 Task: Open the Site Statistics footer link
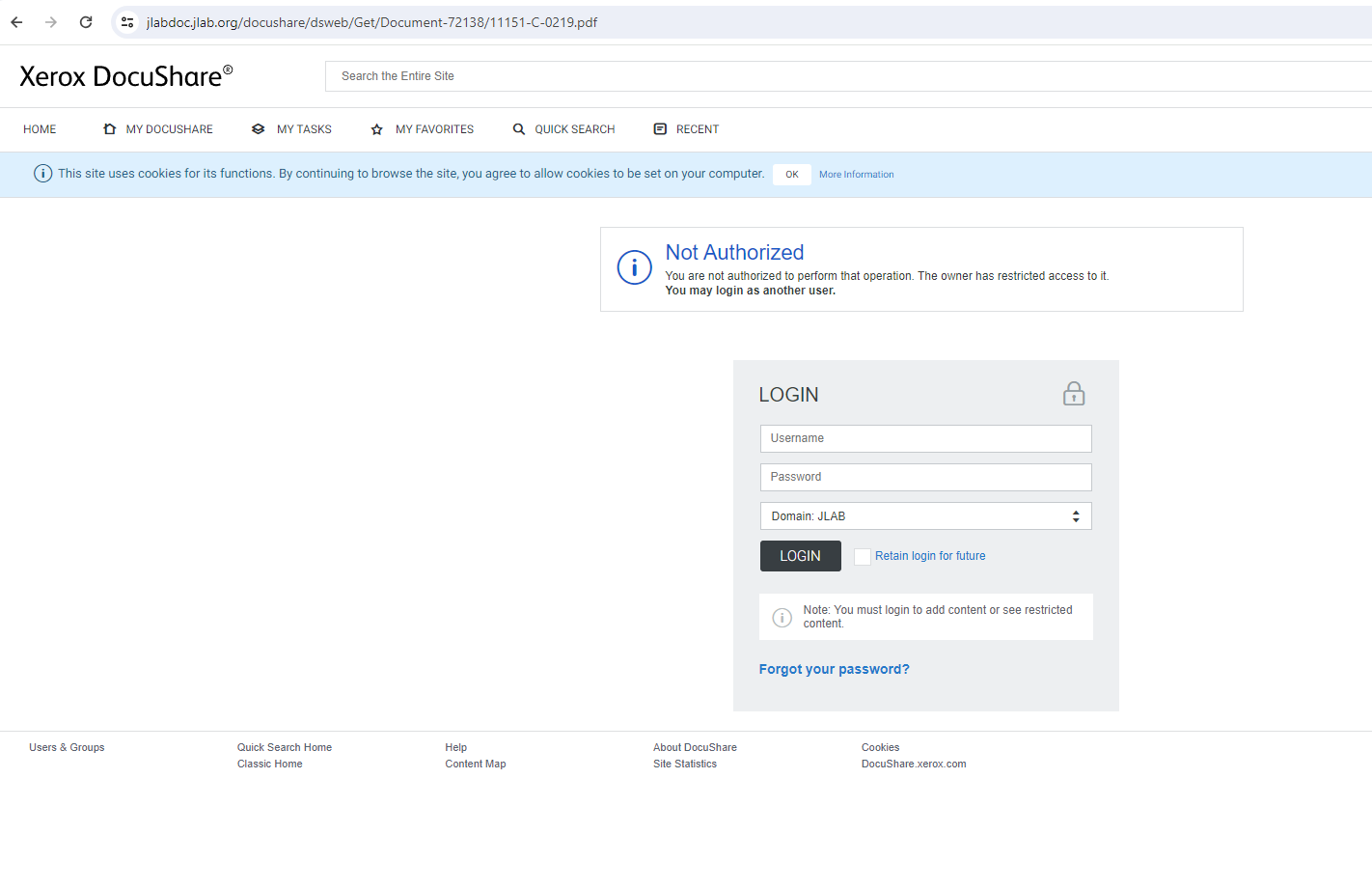pos(684,764)
